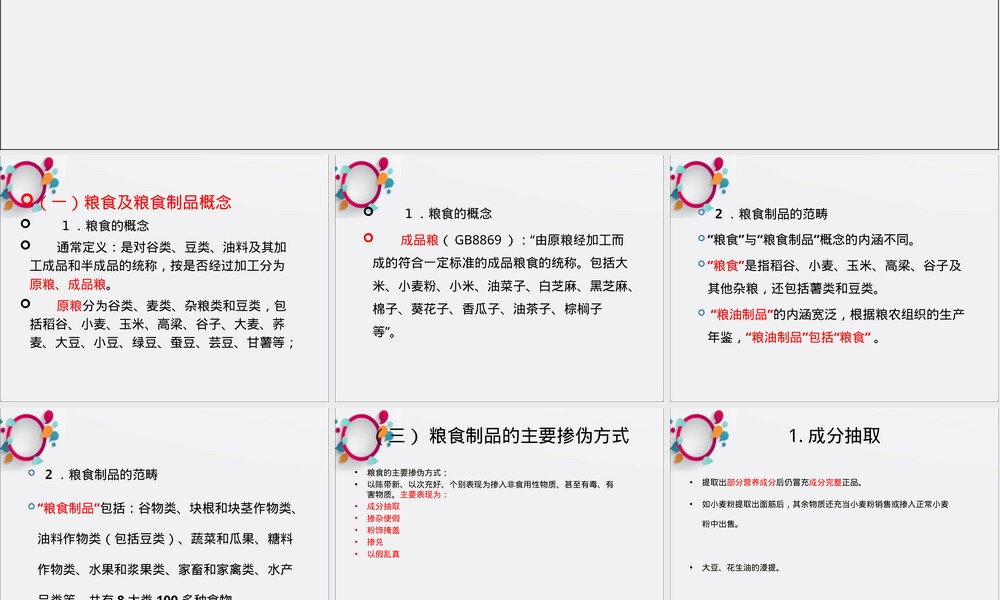Click the line 油料作物类（包括豆类）、蔬菜和瓜果
Viewport: 1000px width, 600px height.
[x=165, y=539]
